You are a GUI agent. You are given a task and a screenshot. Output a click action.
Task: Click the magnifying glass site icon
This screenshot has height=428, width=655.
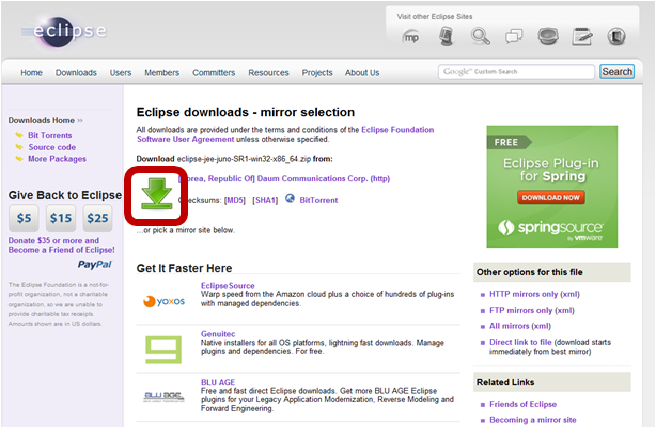click(x=480, y=36)
